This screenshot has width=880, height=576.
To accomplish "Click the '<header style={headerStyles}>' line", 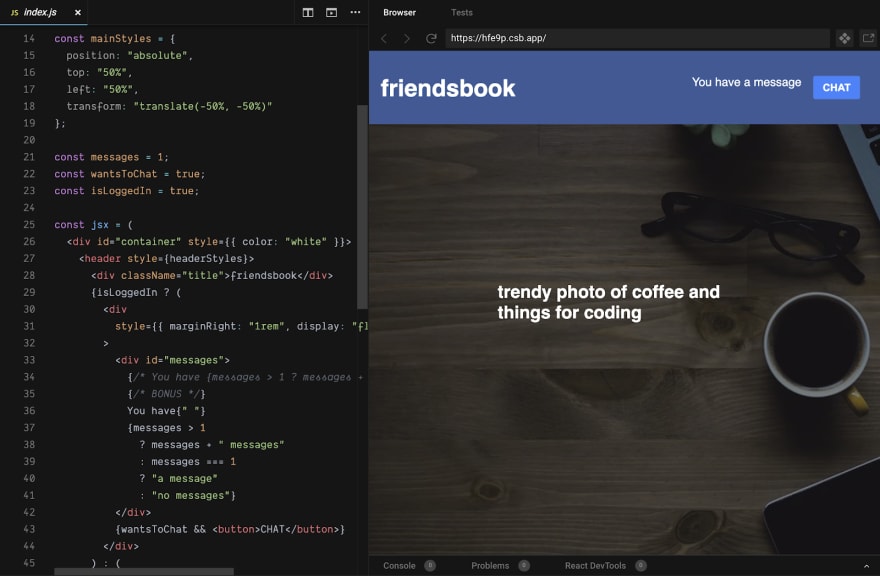I will [166, 259].
